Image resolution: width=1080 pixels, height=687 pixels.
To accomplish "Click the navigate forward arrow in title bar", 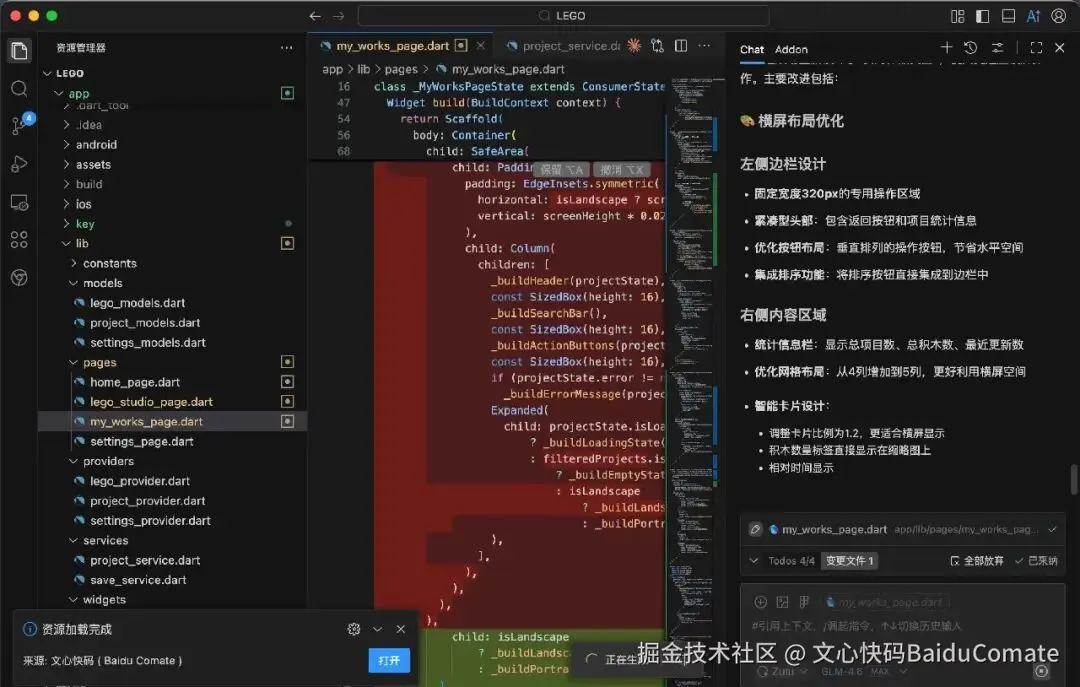I will [339, 16].
